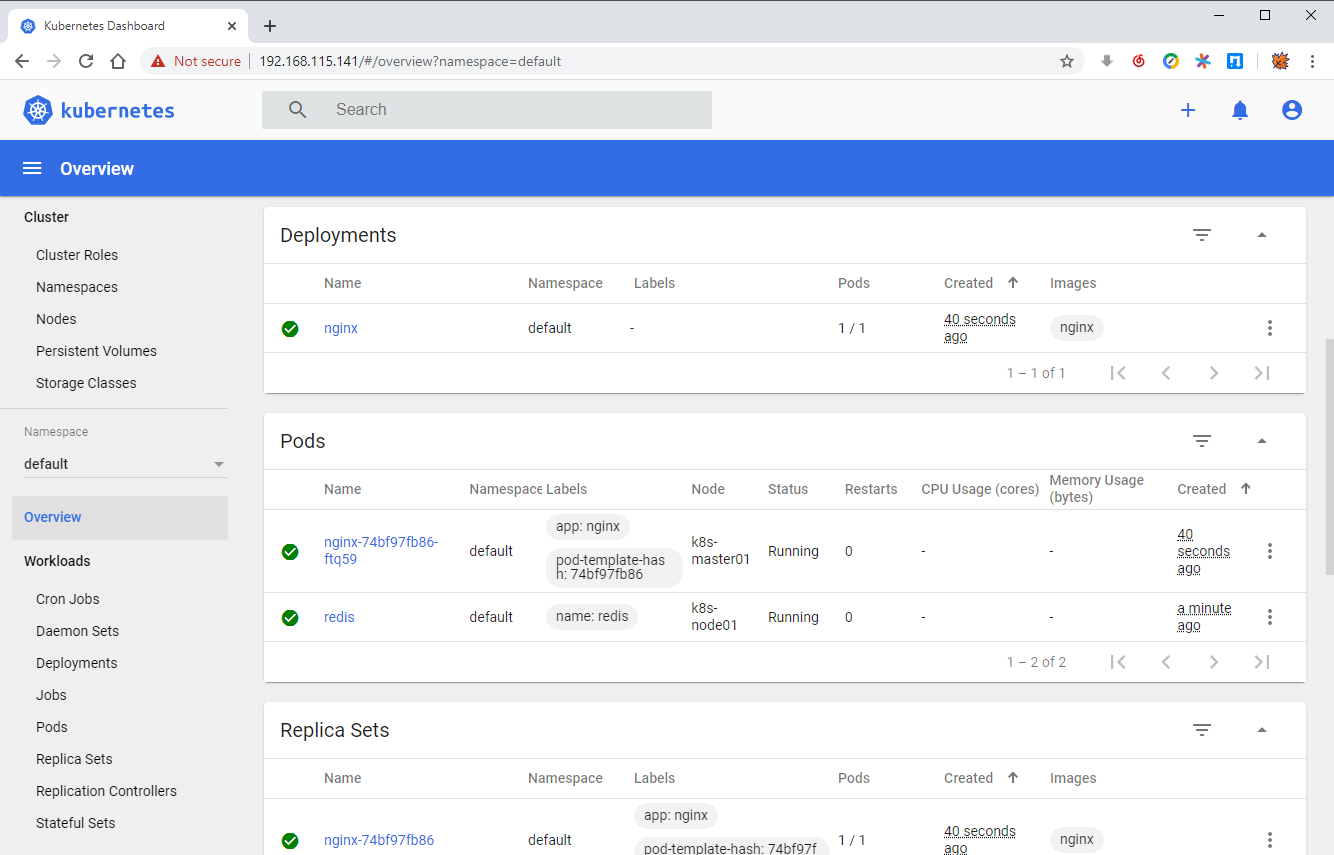The width and height of the screenshot is (1334, 855).
Task: Open the nginx deployment link
Action: 341,328
